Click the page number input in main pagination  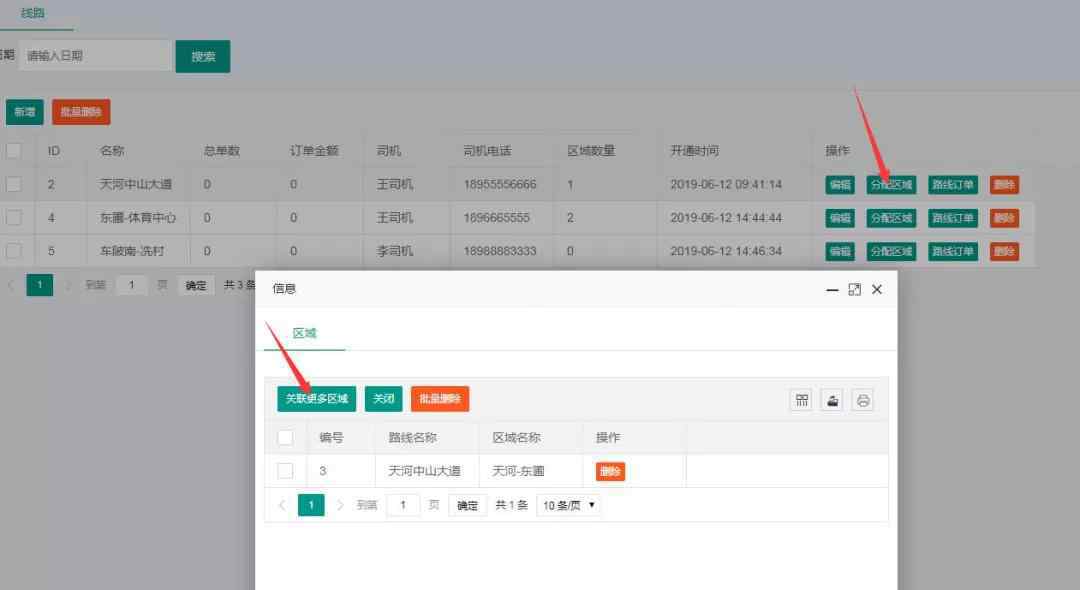[x=132, y=285]
